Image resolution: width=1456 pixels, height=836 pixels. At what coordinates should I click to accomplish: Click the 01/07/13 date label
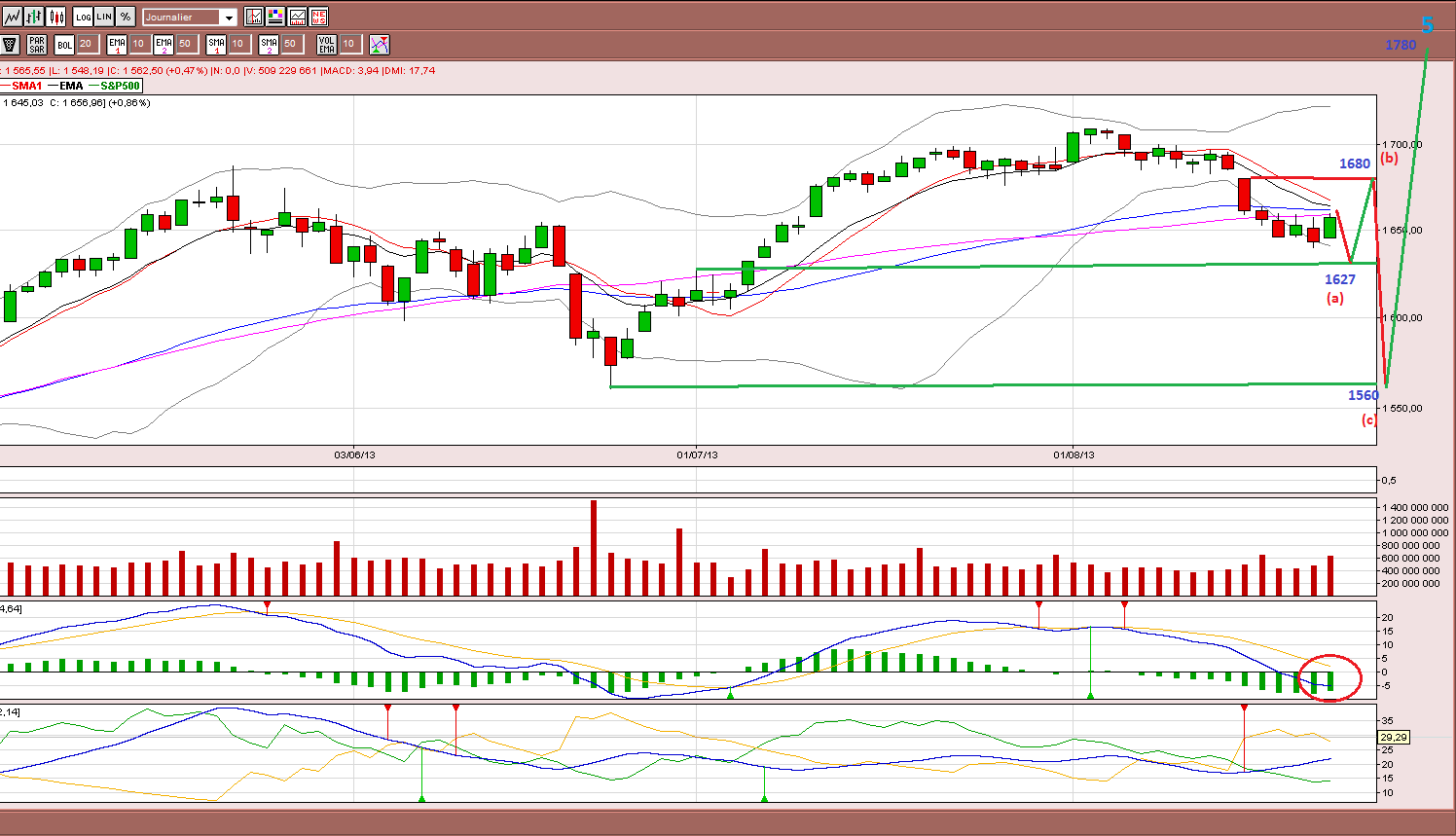click(697, 454)
